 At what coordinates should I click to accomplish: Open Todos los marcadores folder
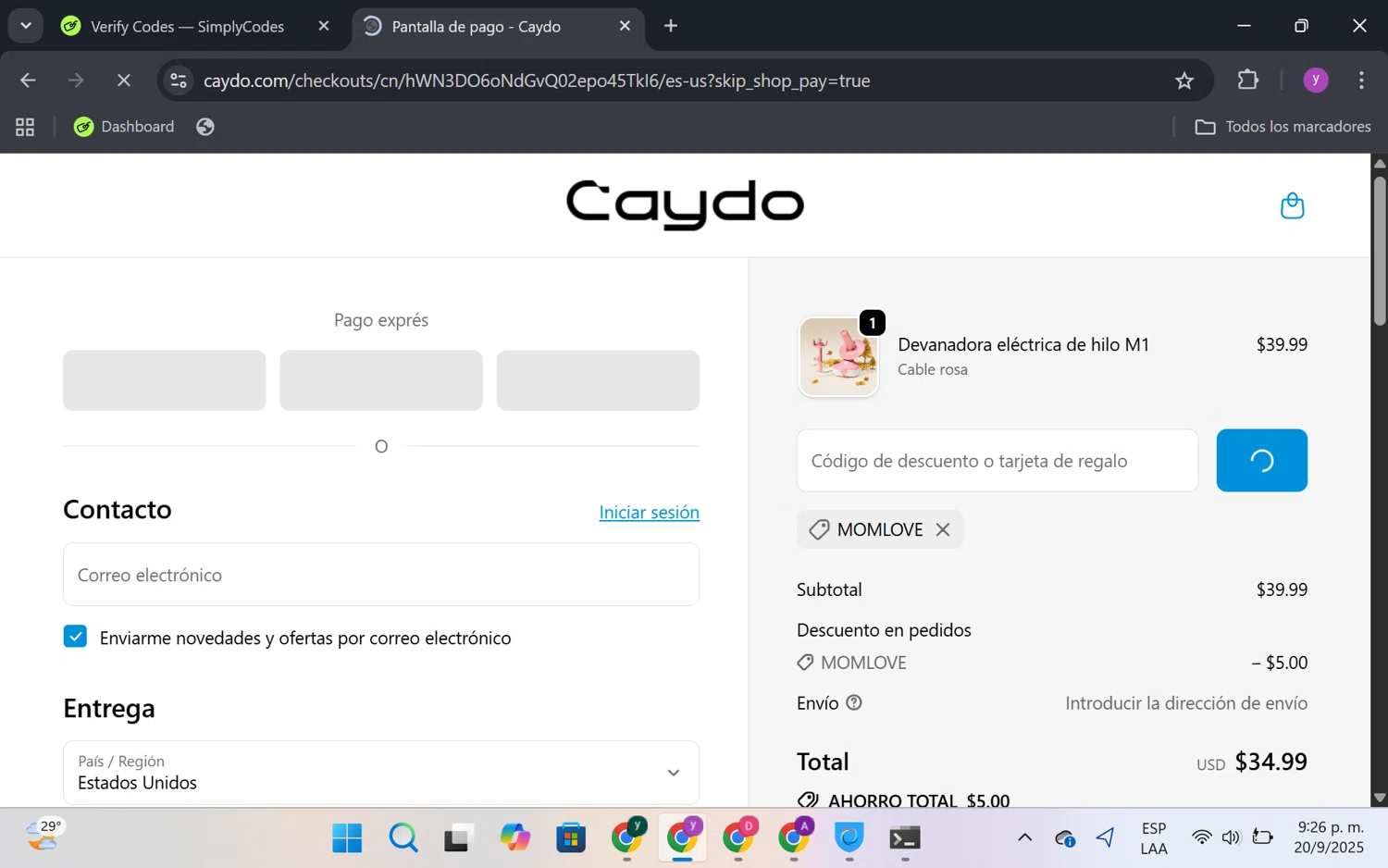(x=1283, y=127)
